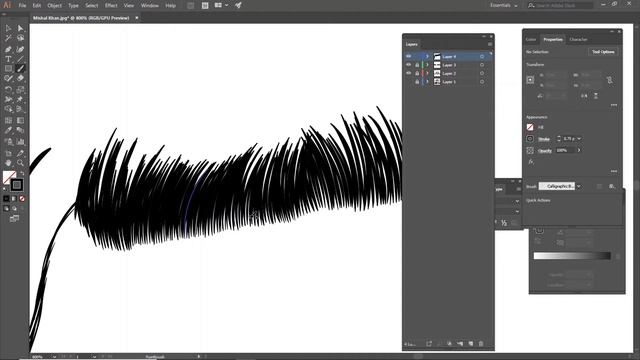This screenshot has height=360, width=640.
Task: Select the Shape Builder tool
Action: [x=8, y=109]
